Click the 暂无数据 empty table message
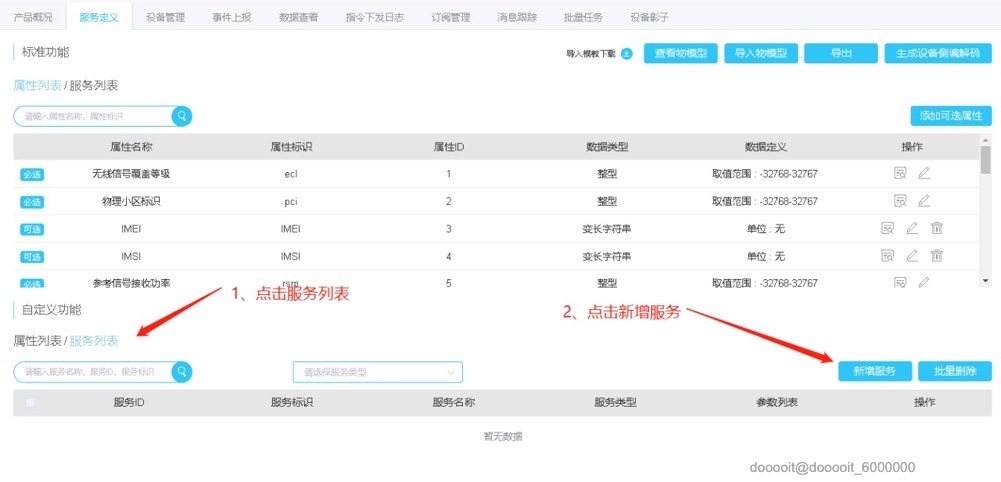The image size is (1001, 482). [503, 437]
